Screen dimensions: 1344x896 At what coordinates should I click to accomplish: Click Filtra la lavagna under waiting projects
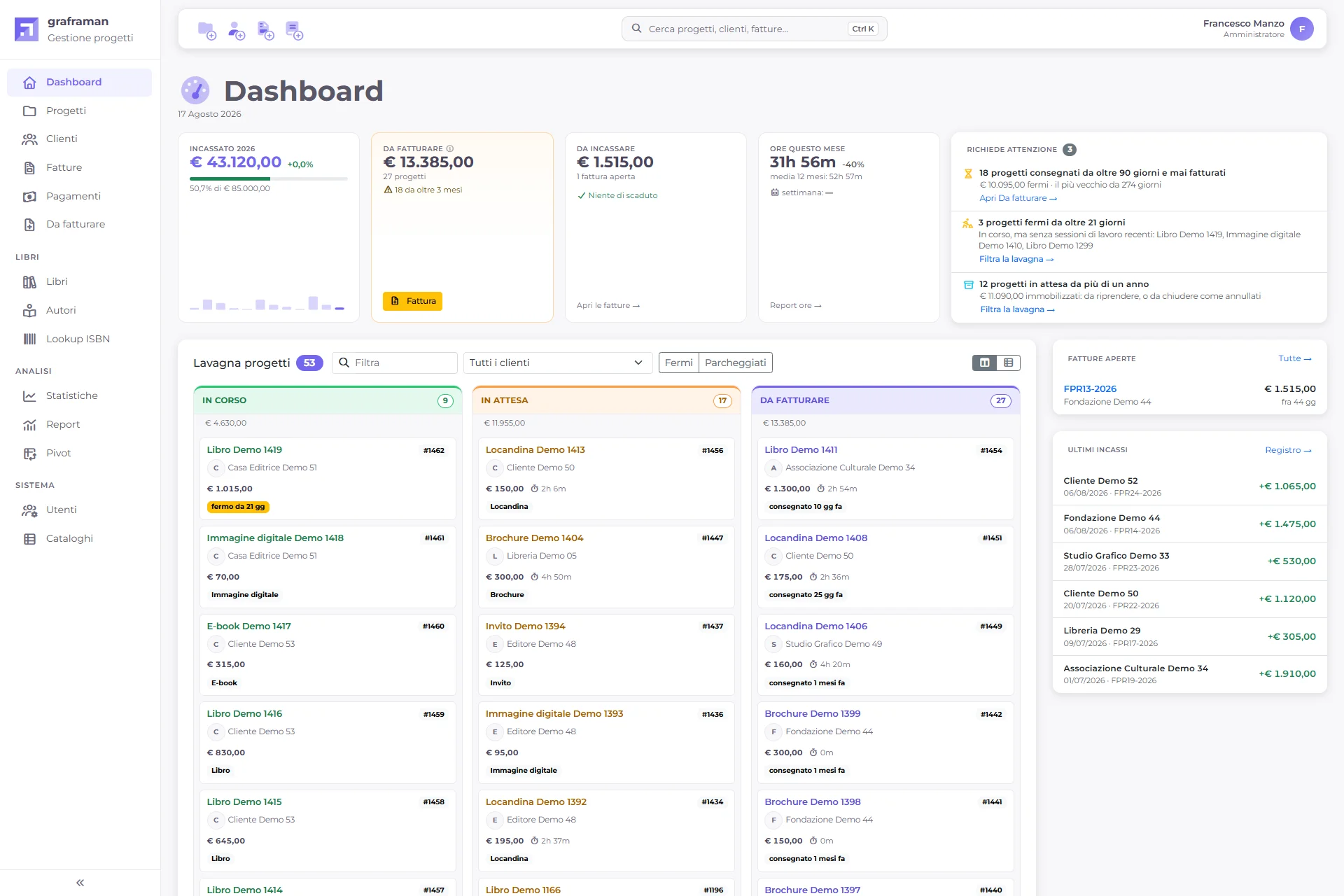1017,310
